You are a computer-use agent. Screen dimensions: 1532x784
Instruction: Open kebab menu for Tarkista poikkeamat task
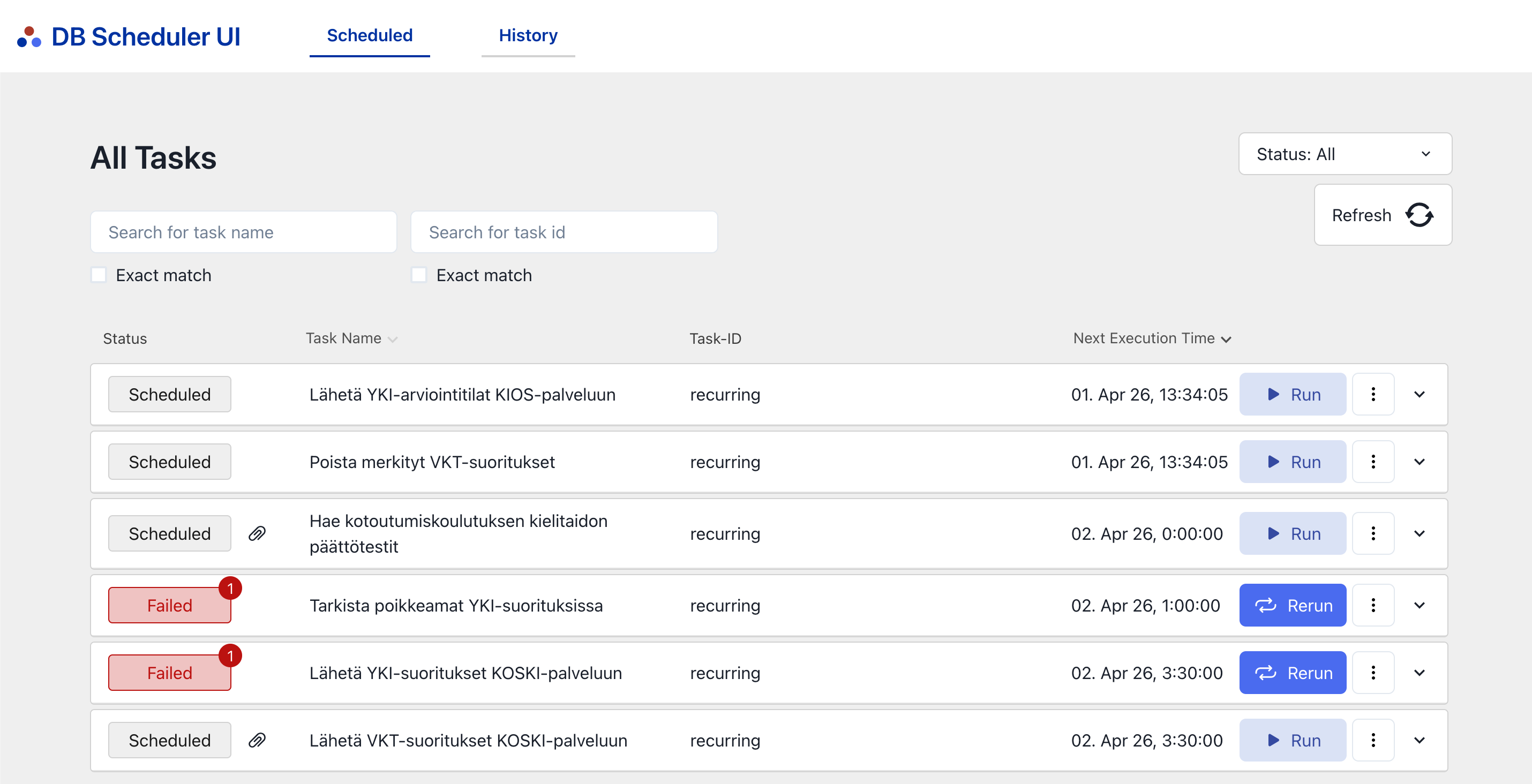click(1372, 605)
